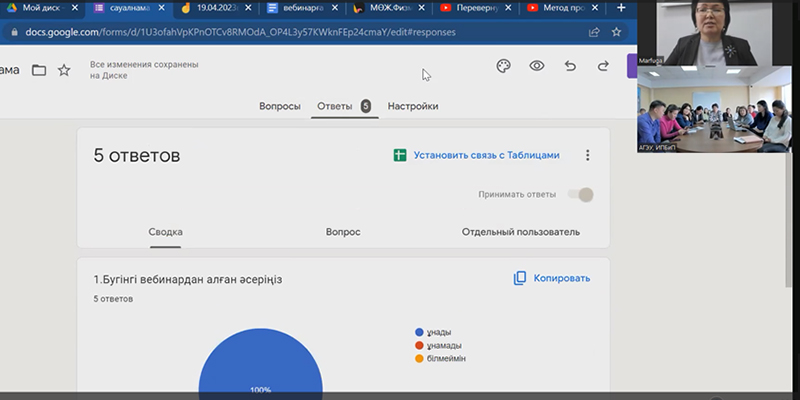Open the three-dot responses menu
The width and height of the screenshot is (800, 400).
click(588, 155)
